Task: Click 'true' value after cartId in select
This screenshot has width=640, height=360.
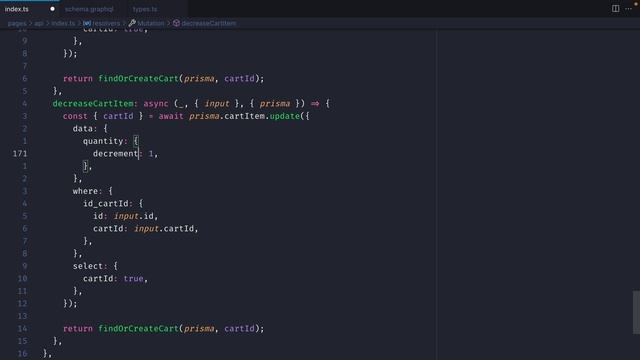Action: (133, 279)
